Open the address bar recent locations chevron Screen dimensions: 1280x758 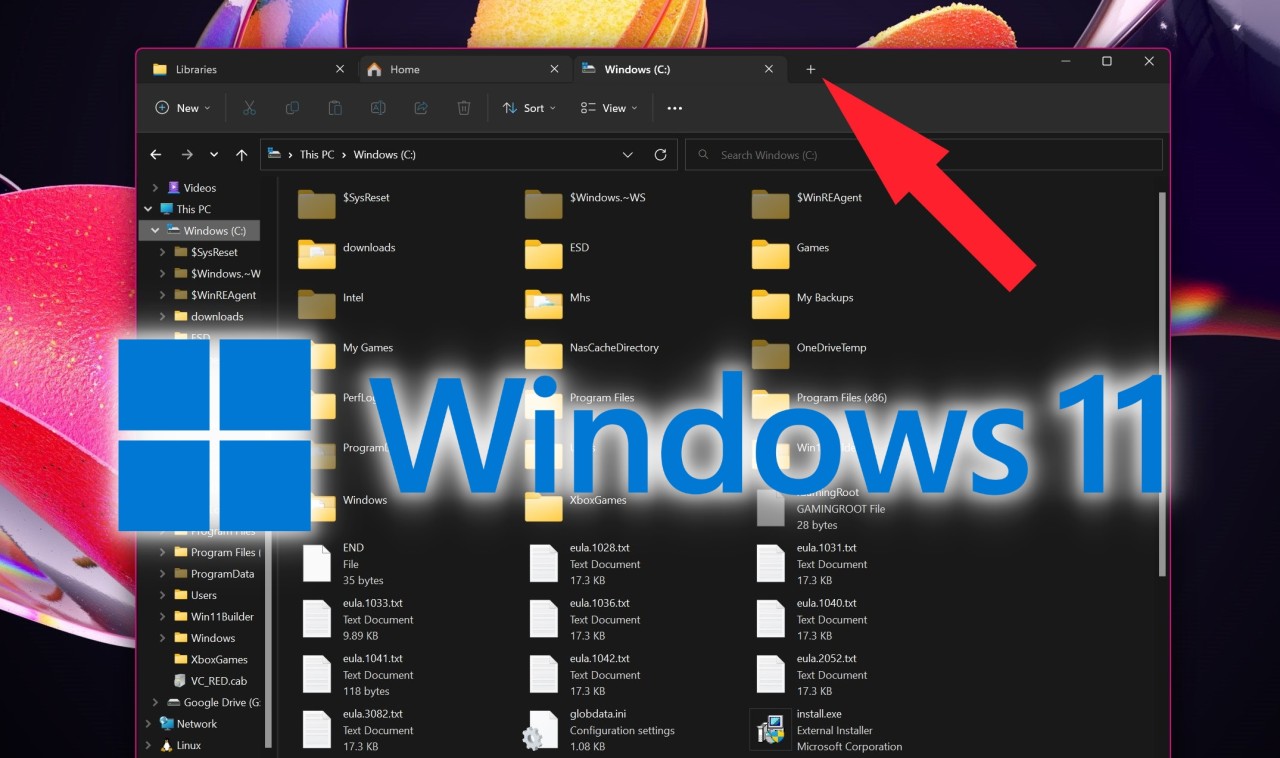coord(628,154)
